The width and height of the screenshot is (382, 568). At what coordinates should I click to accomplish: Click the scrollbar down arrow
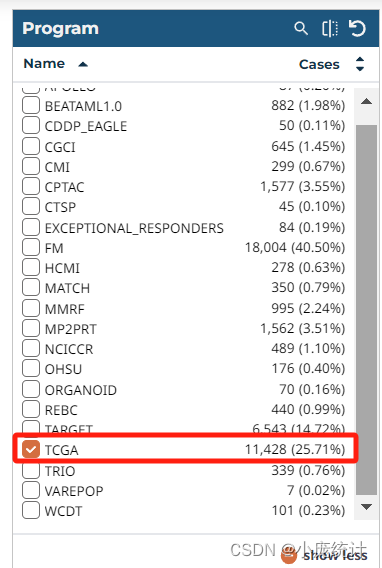coord(366,506)
